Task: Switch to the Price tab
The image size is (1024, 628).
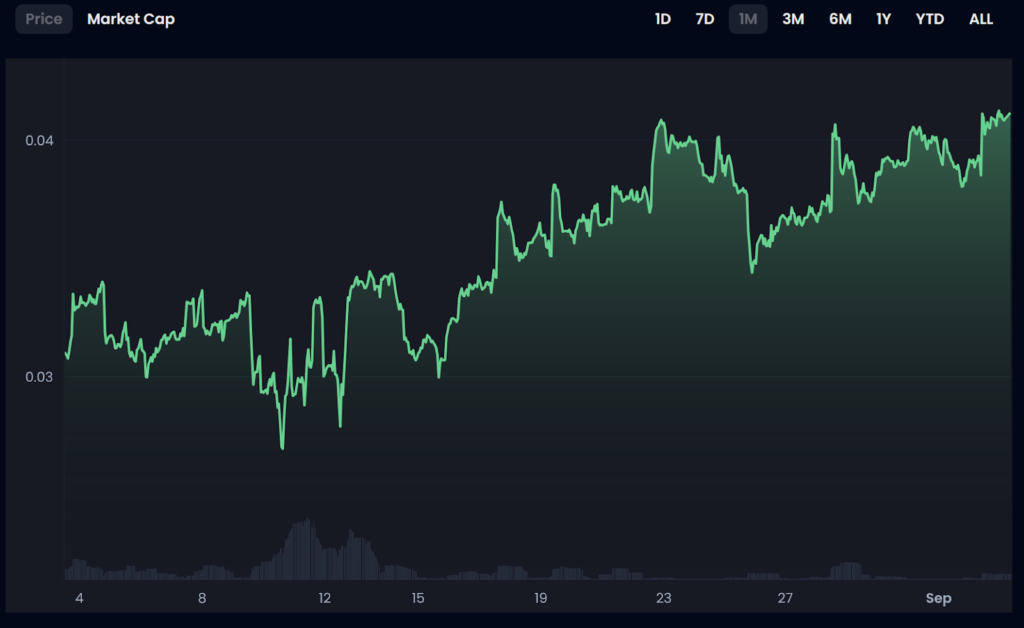Action: pyautogui.click(x=44, y=19)
